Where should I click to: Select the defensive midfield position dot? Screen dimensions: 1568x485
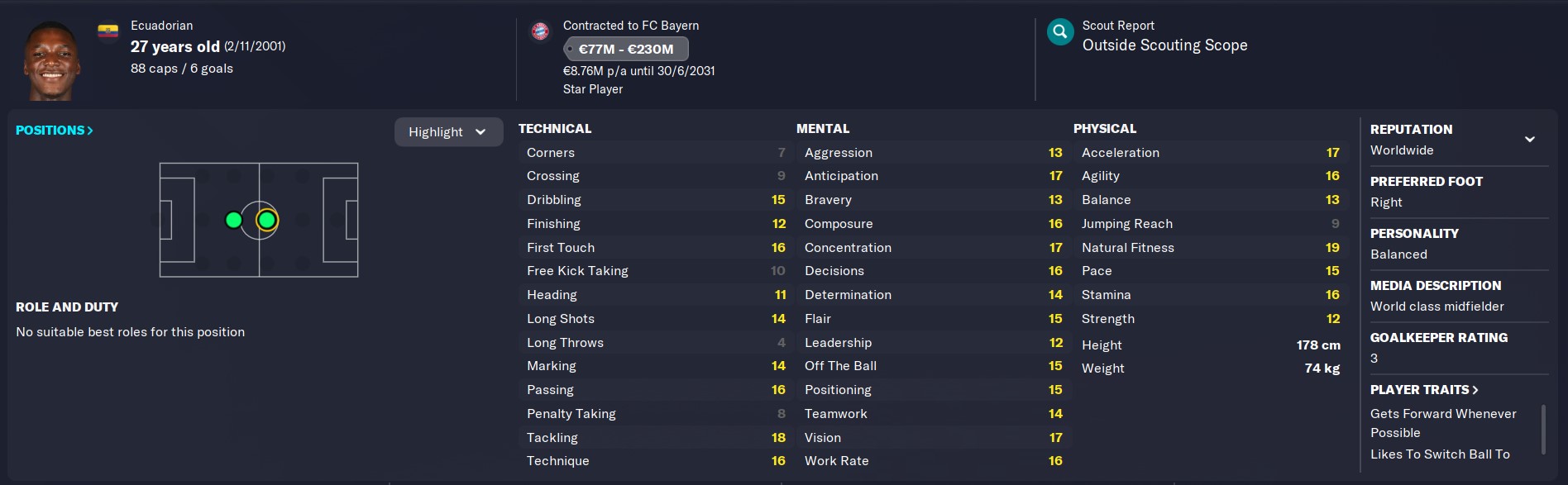(x=234, y=220)
